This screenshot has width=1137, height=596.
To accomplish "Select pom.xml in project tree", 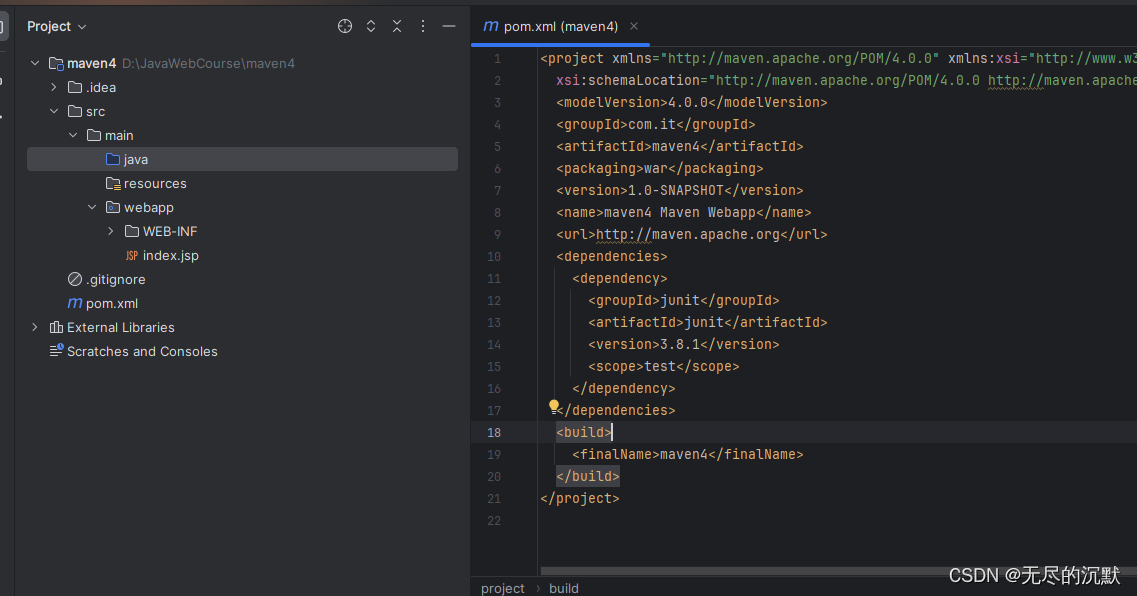I will tap(112, 303).
